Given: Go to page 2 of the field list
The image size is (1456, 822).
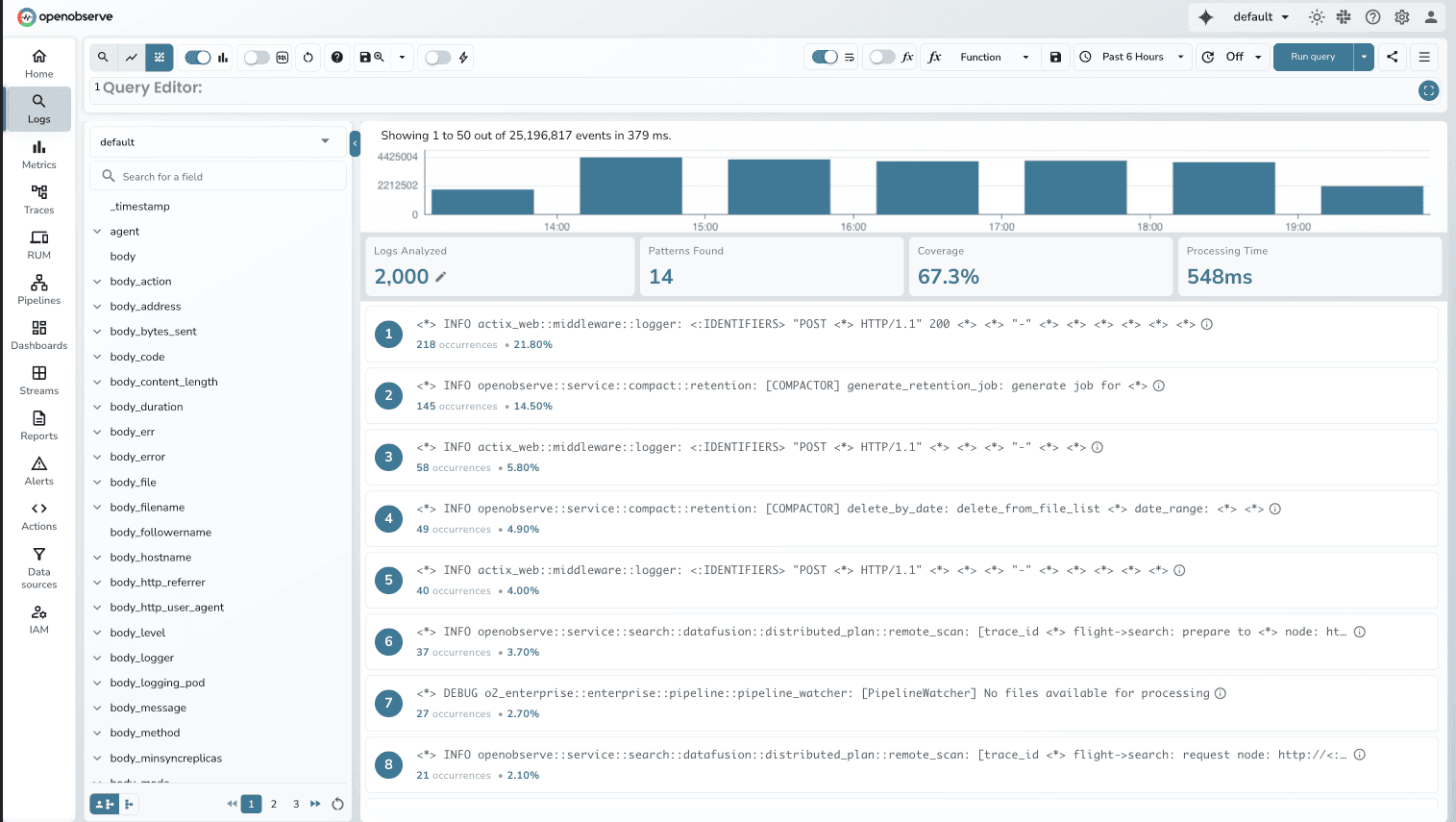Looking at the screenshot, I should coord(273,804).
